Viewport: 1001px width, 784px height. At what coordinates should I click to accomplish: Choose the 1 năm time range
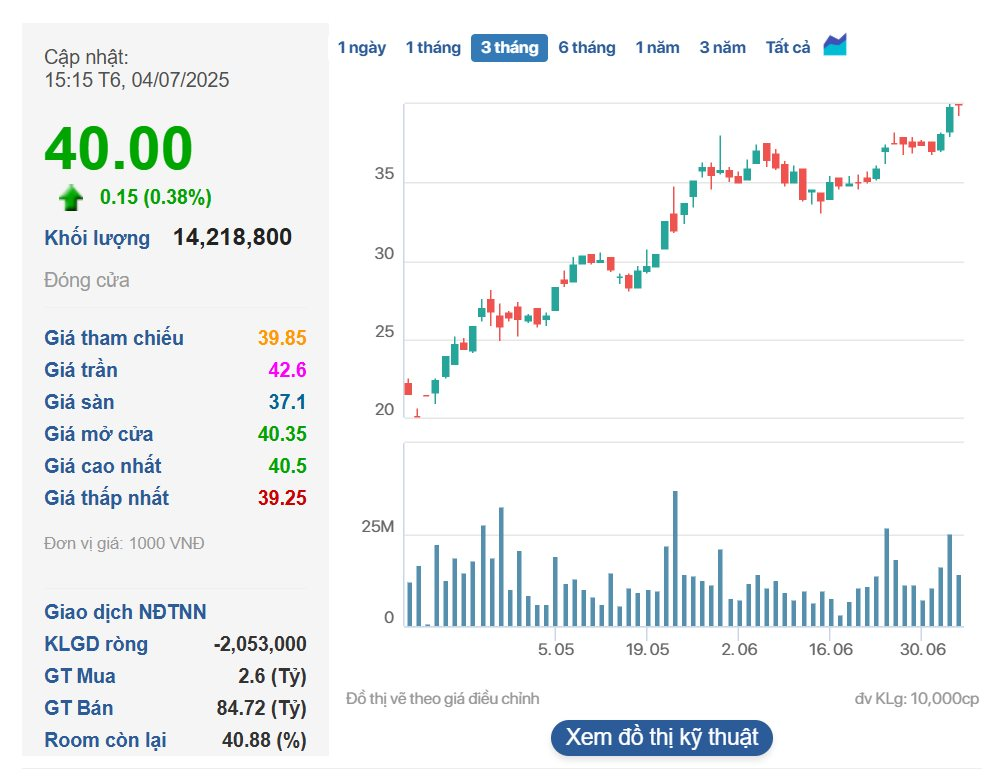click(657, 48)
